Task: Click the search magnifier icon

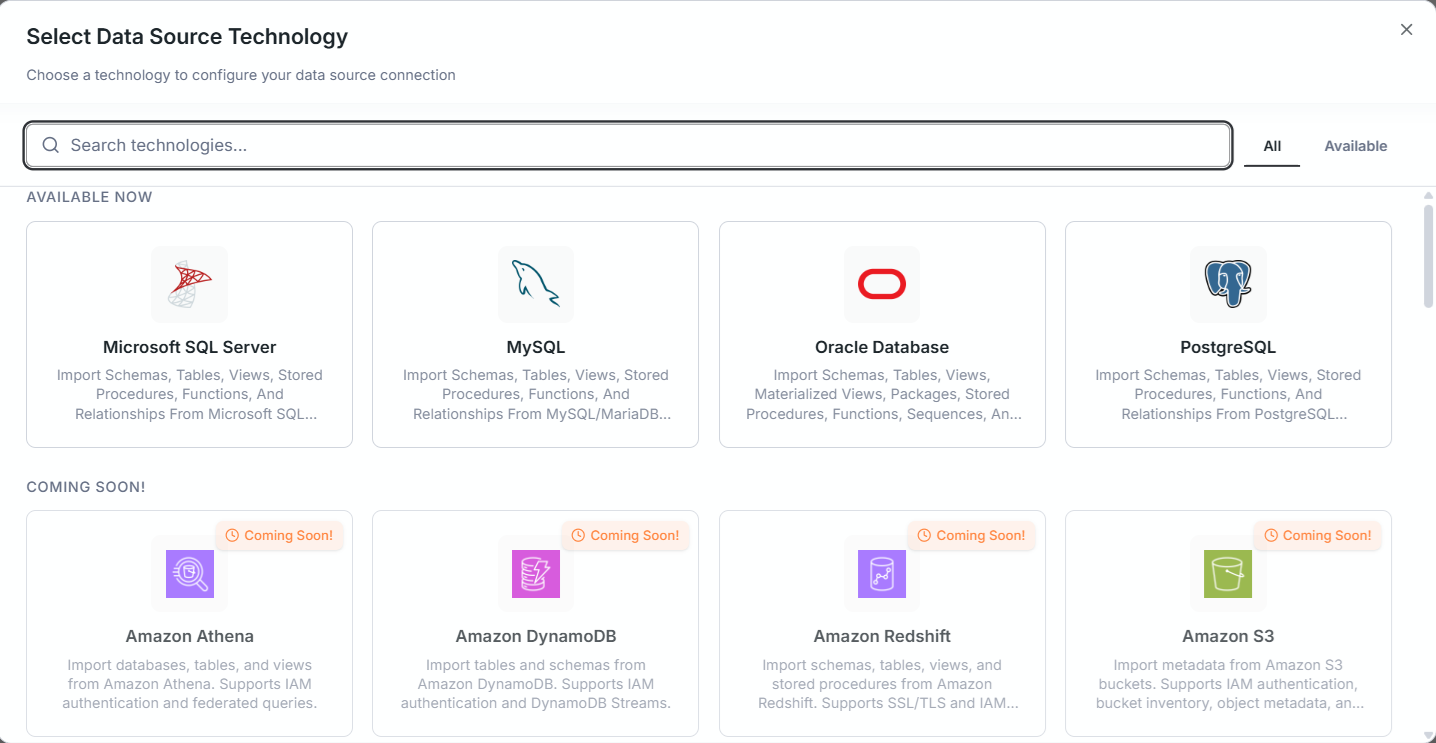Action: (51, 146)
